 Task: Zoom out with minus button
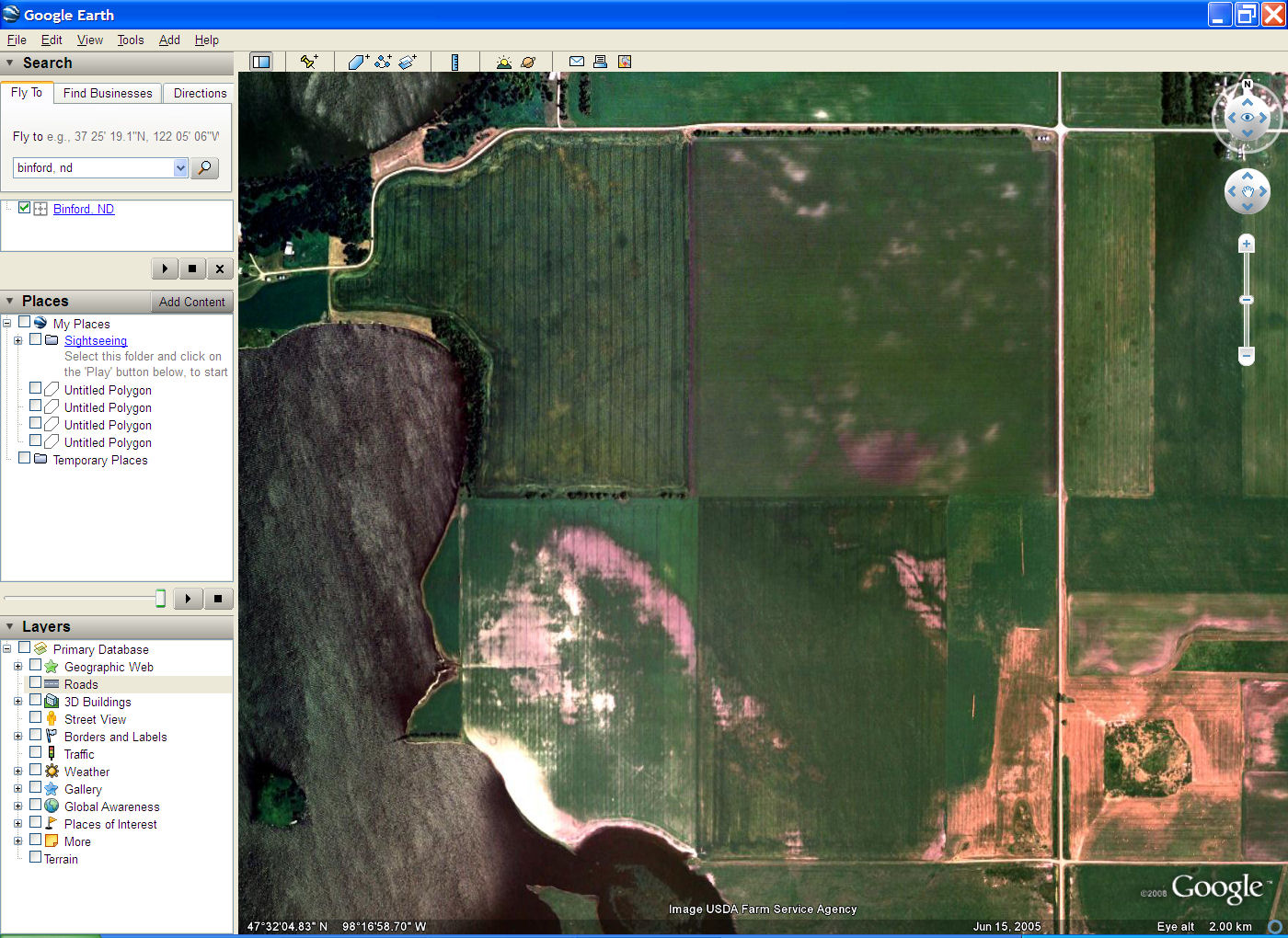click(1247, 355)
